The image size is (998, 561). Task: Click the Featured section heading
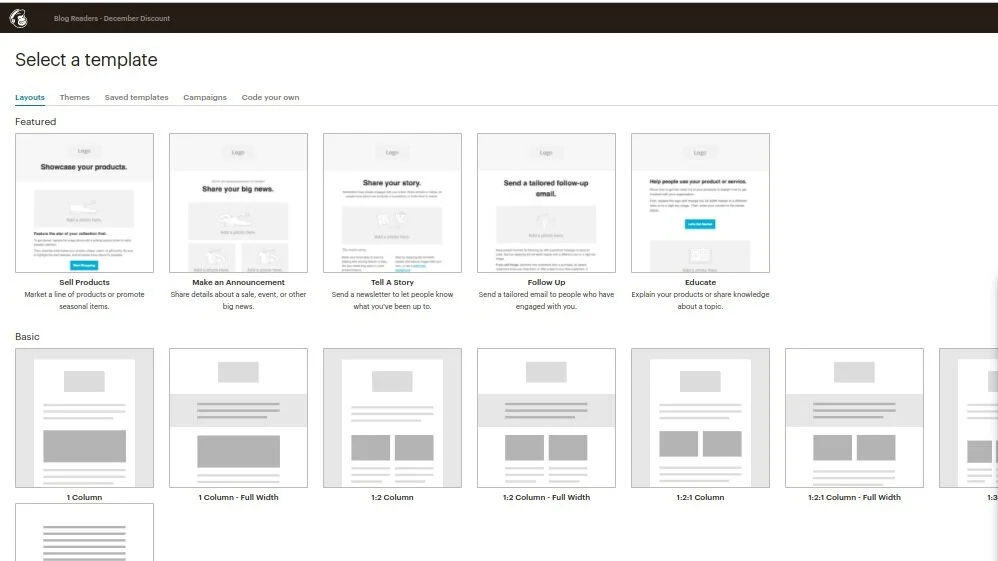36,122
